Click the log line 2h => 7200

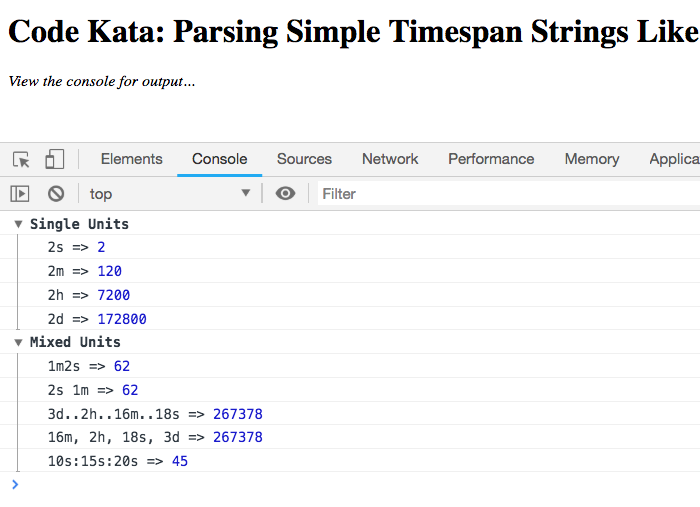coord(350,295)
